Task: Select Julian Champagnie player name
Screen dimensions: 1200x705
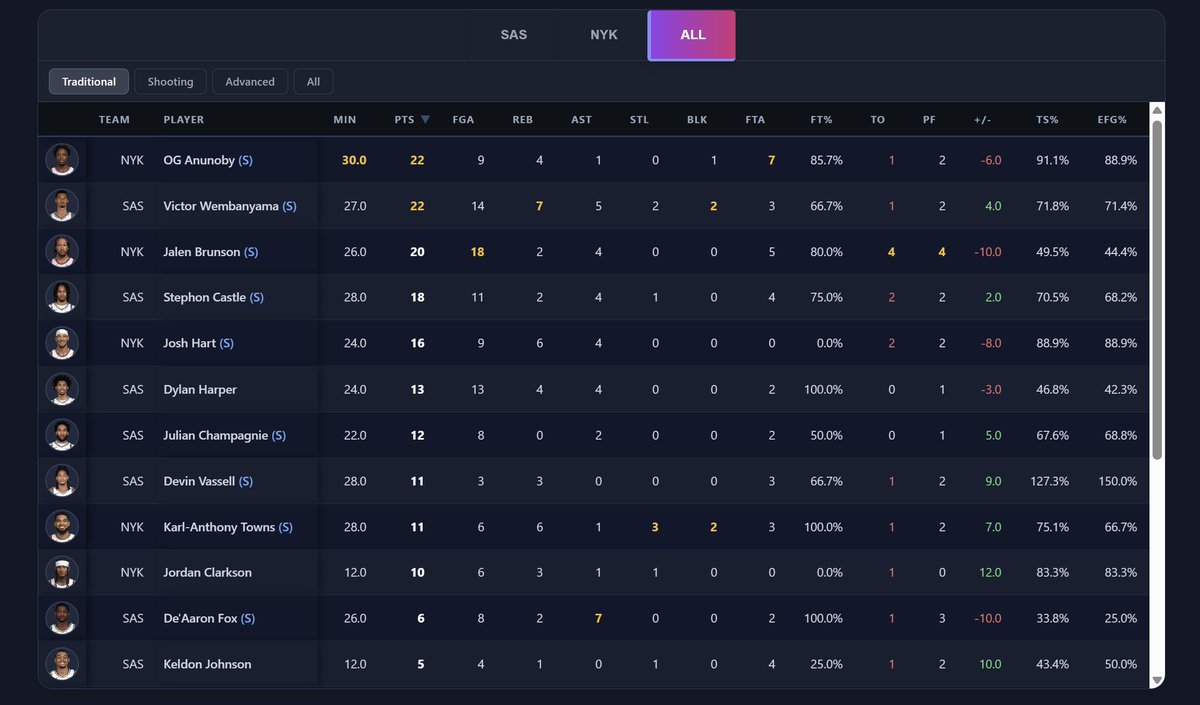Action: pos(216,435)
